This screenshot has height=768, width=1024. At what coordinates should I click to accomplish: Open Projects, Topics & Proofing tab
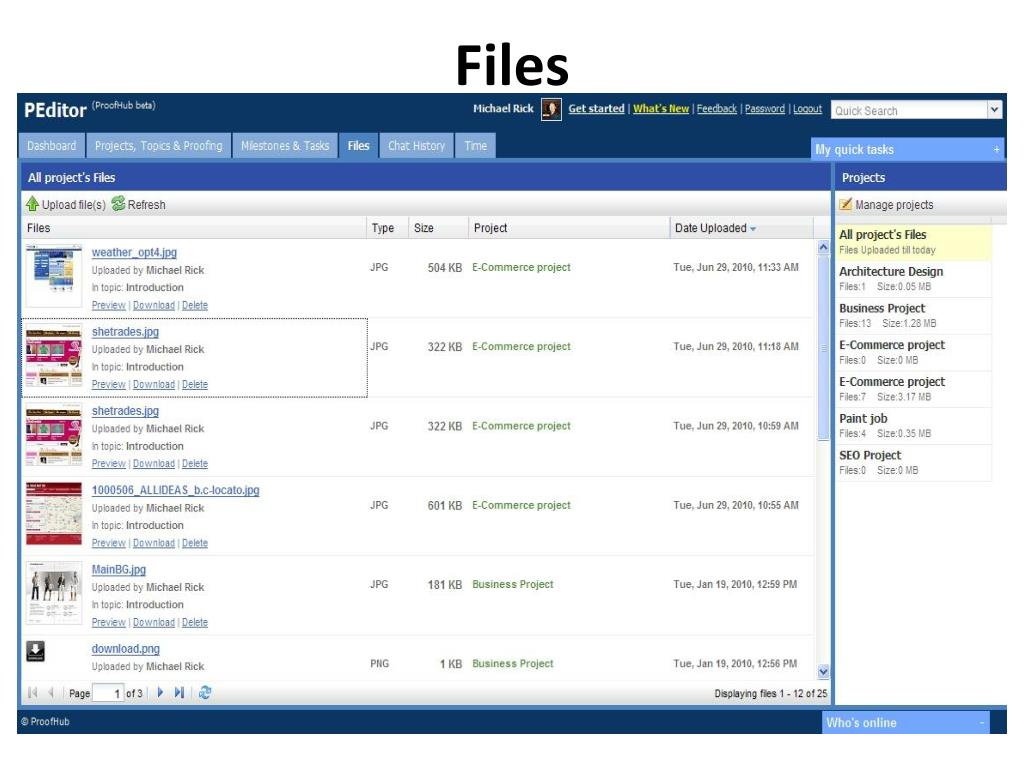click(159, 146)
